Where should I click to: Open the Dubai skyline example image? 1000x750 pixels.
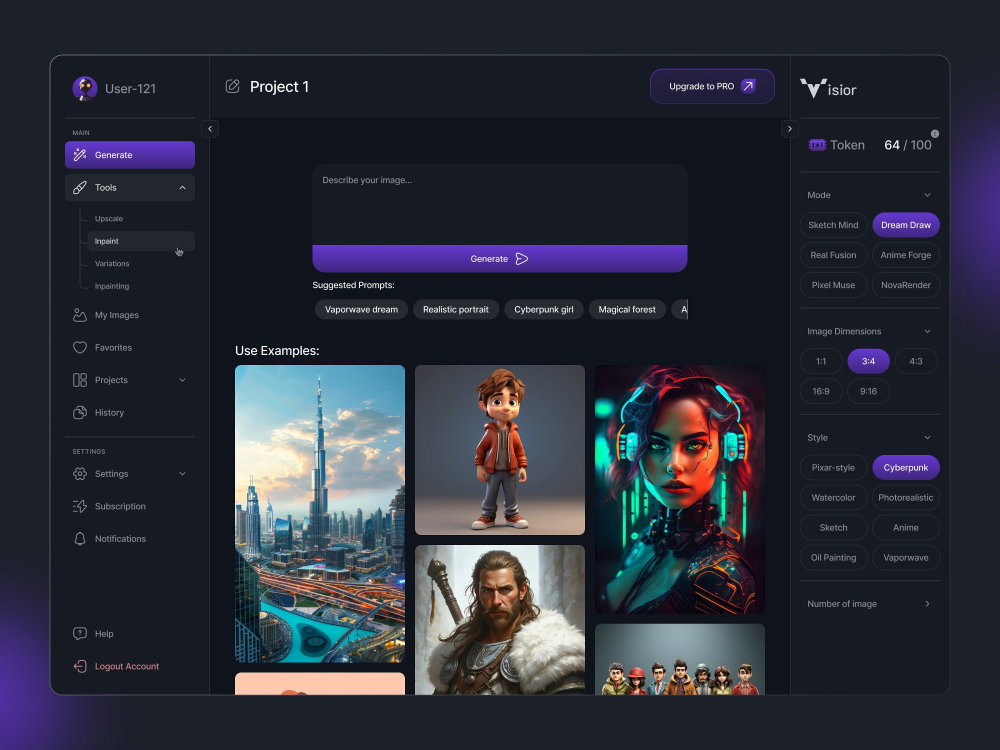(320, 514)
